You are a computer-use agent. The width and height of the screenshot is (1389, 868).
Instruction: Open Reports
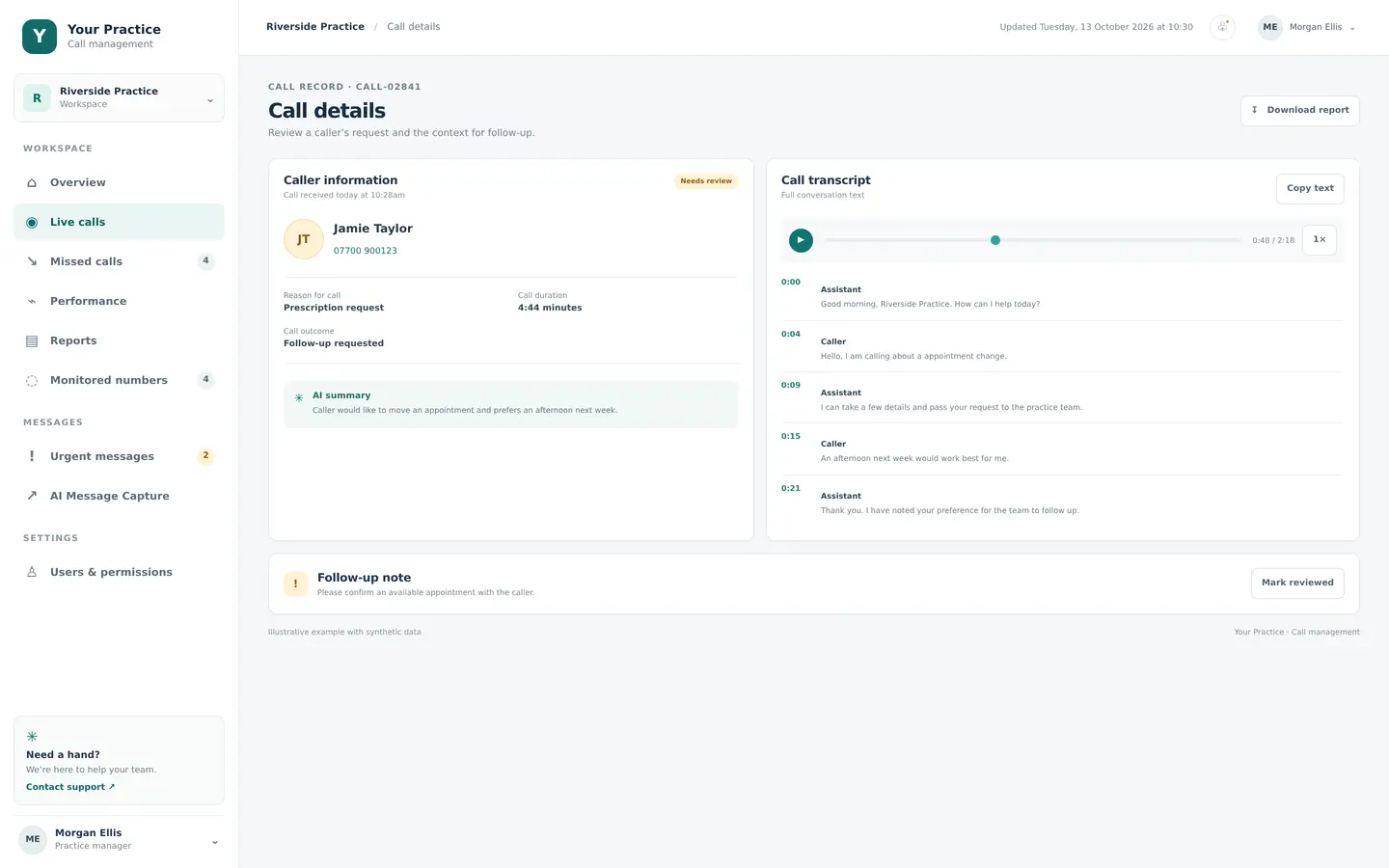point(119,340)
